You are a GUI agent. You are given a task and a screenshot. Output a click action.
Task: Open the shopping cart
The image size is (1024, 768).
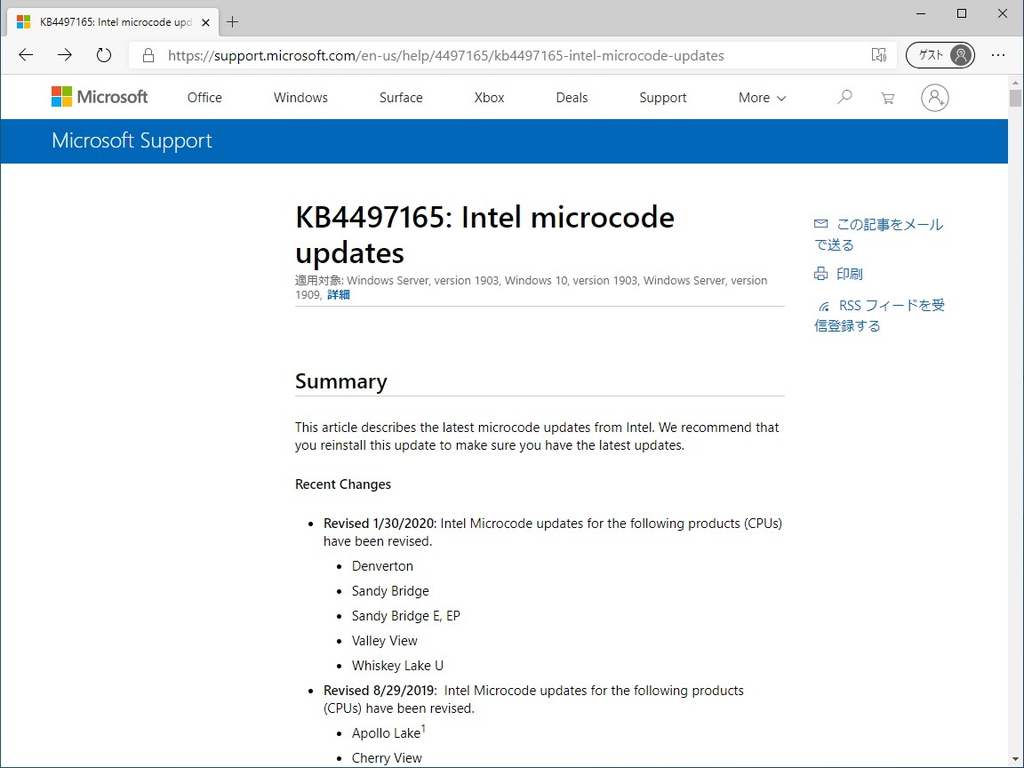point(887,97)
